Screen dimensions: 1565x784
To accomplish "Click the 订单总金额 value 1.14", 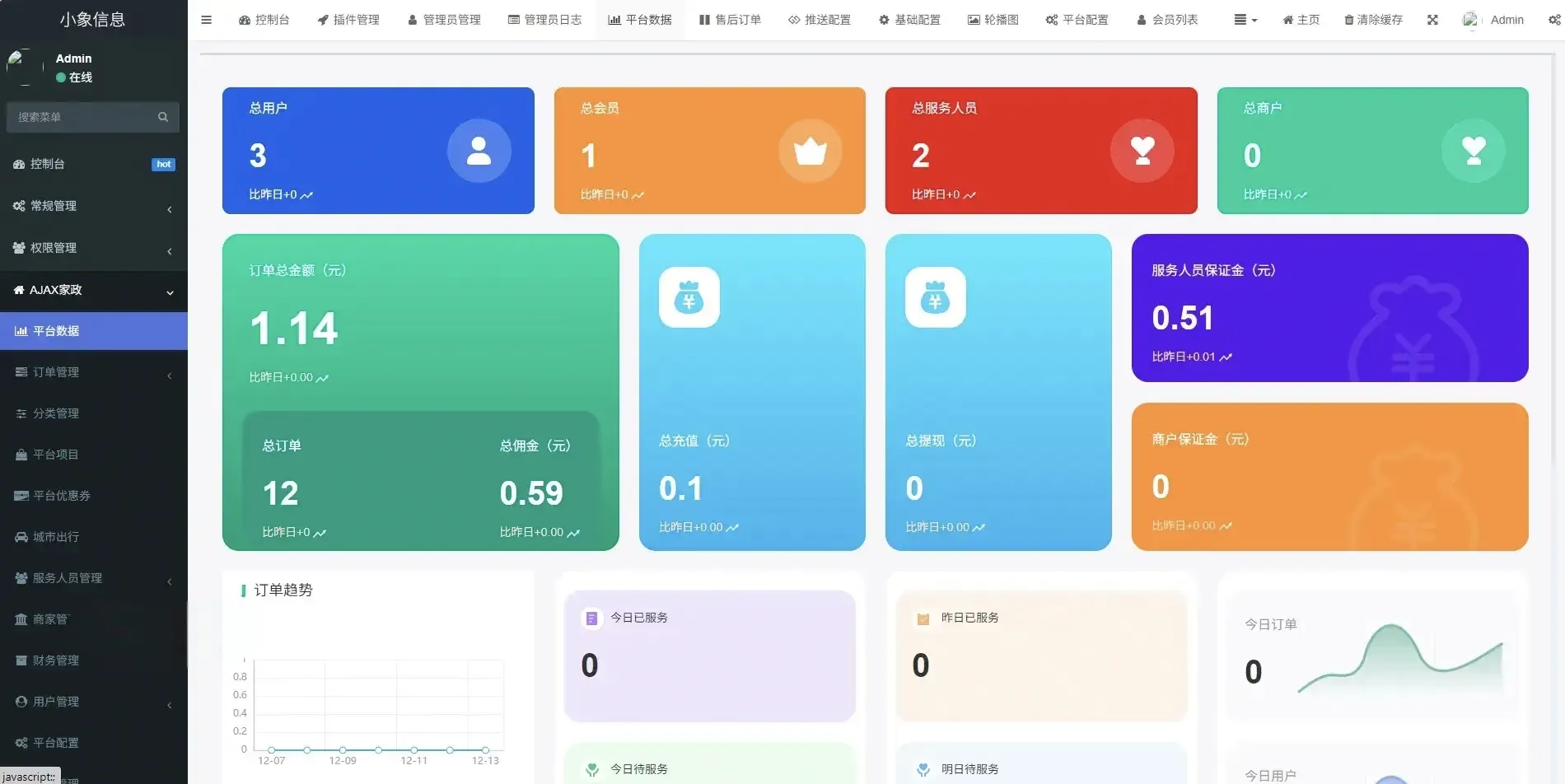I will pyautogui.click(x=294, y=329).
